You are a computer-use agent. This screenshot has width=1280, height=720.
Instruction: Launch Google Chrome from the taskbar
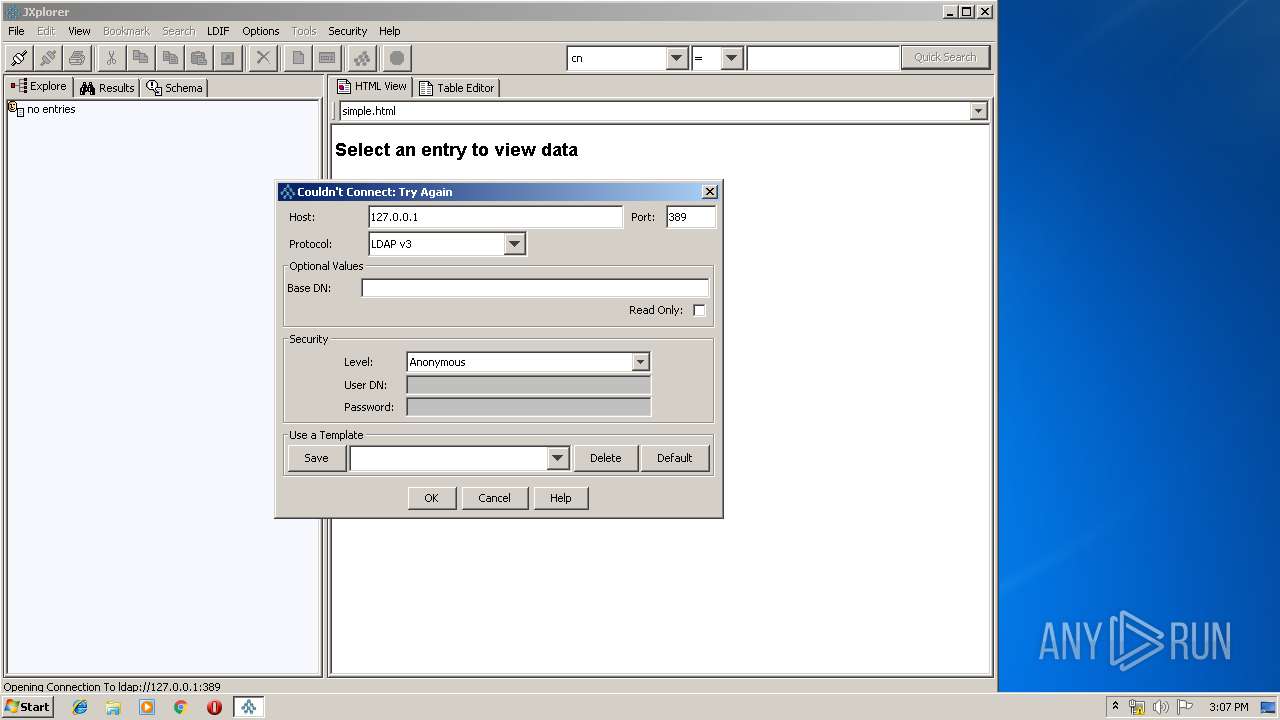(x=180, y=707)
